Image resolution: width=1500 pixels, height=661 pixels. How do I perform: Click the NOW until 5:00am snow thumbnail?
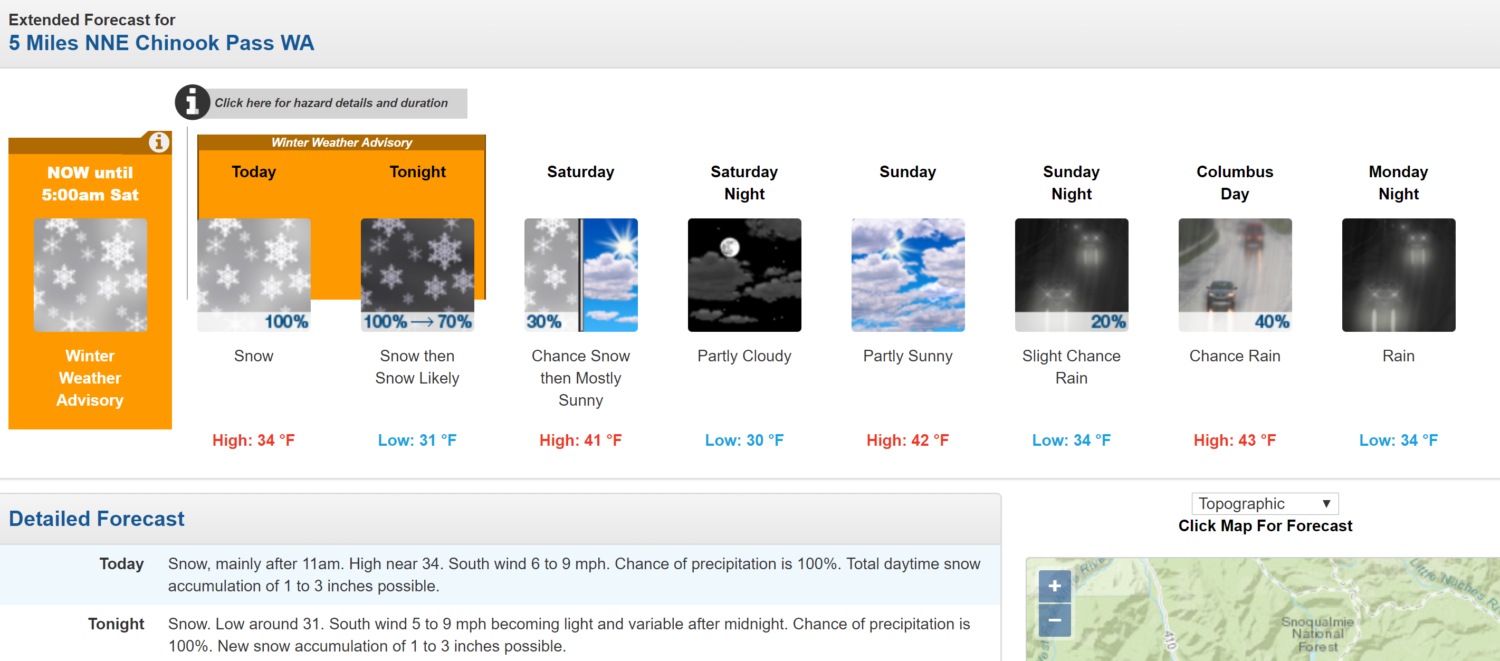point(90,275)
